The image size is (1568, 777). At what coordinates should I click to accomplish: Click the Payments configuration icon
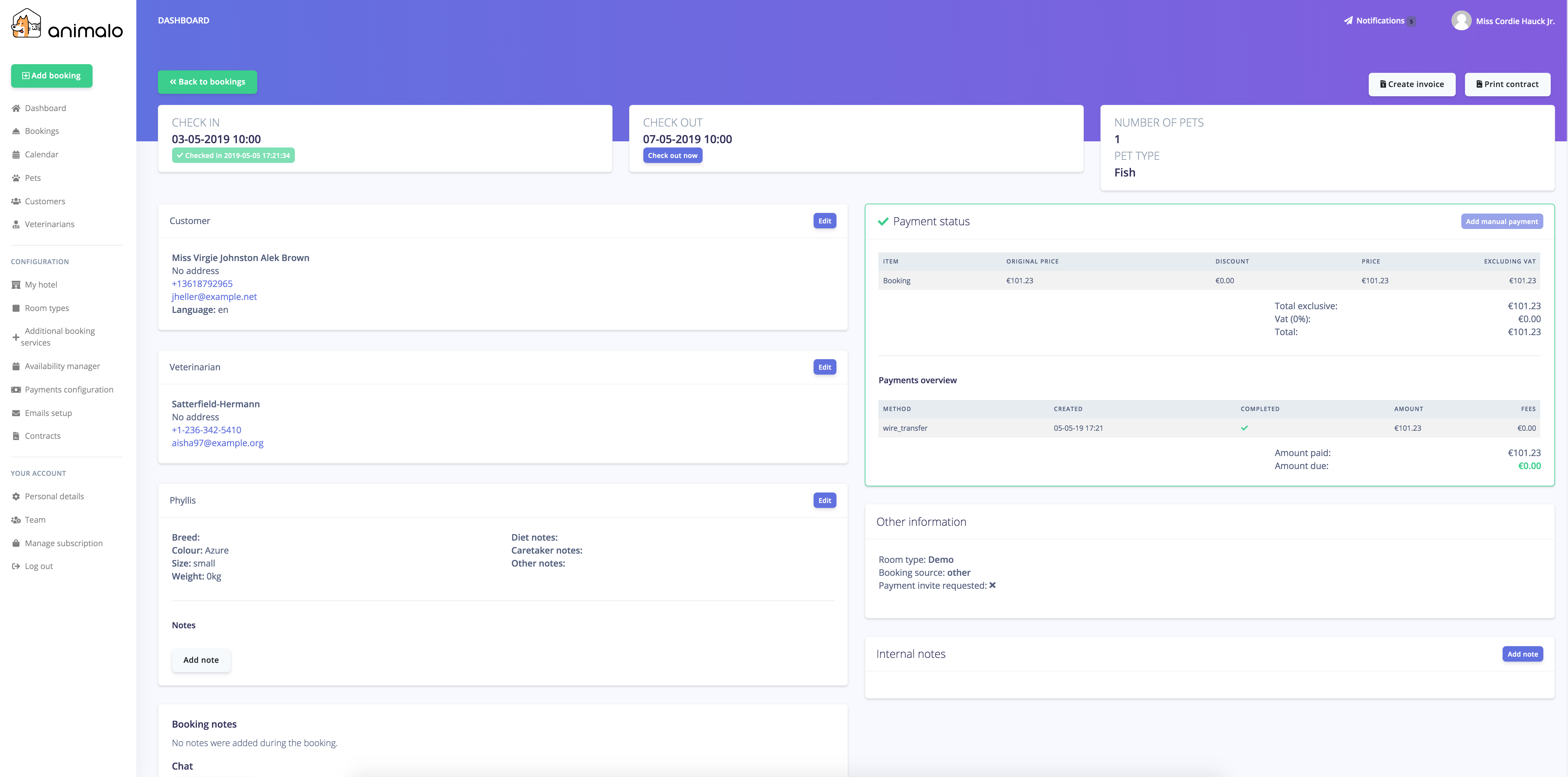(x=16, y=390)
